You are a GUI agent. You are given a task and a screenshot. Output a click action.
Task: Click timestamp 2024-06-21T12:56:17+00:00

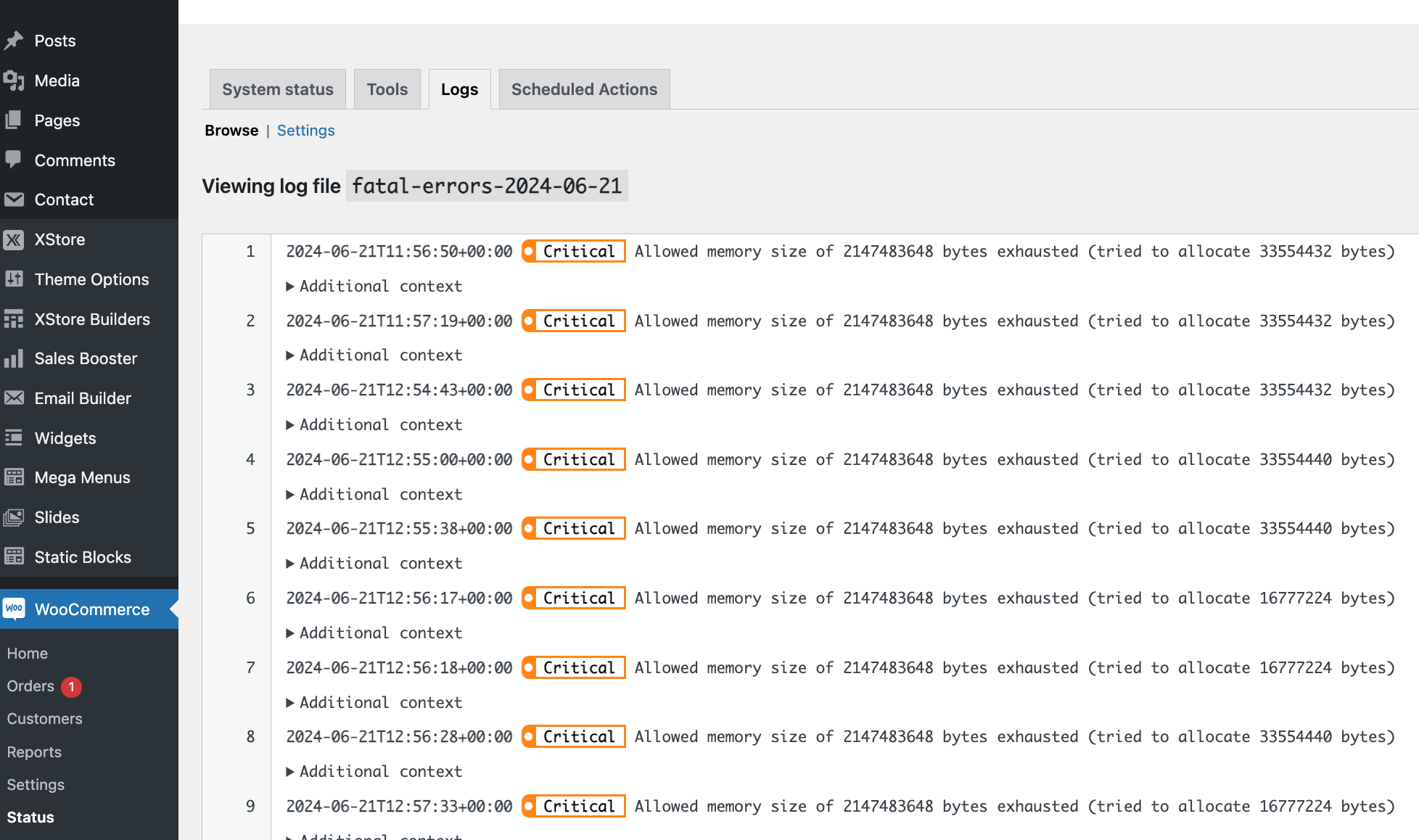(400, 598)
